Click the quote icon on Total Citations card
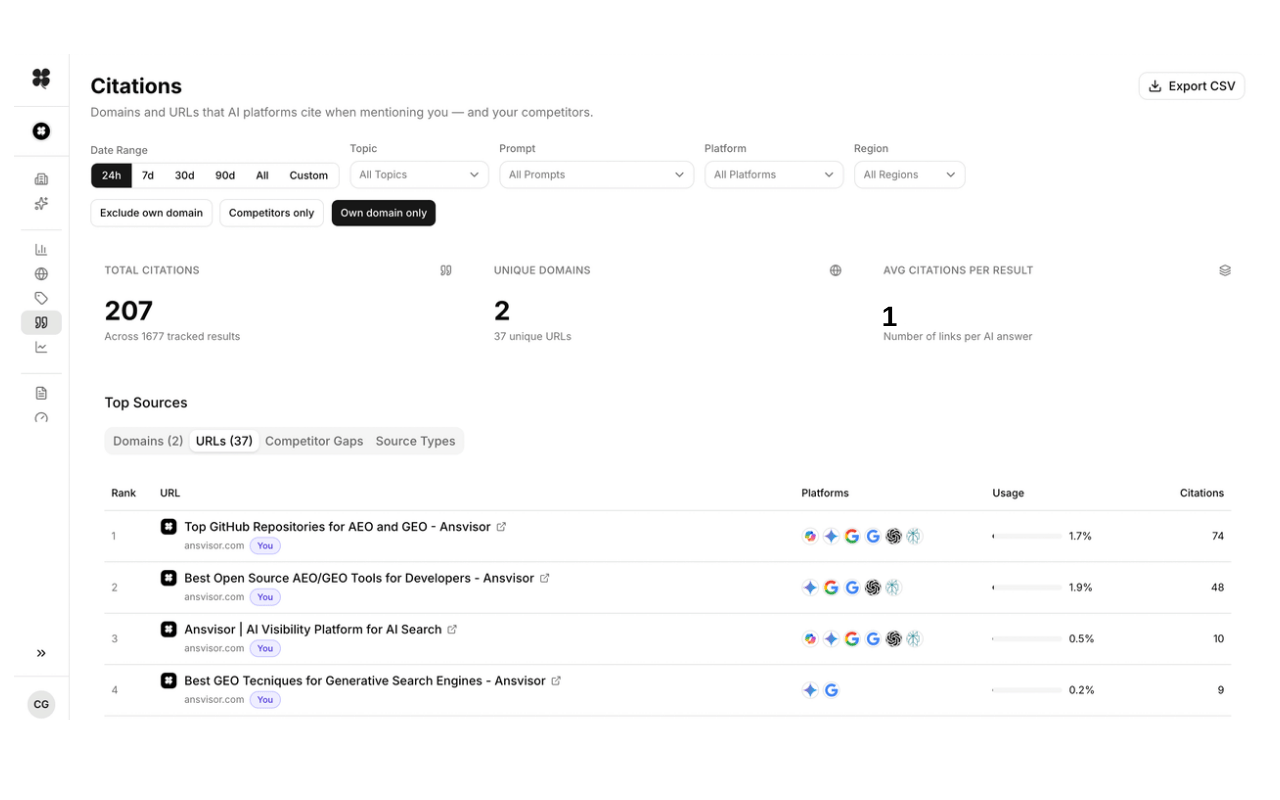1280x800 pixels. (446, 270)
